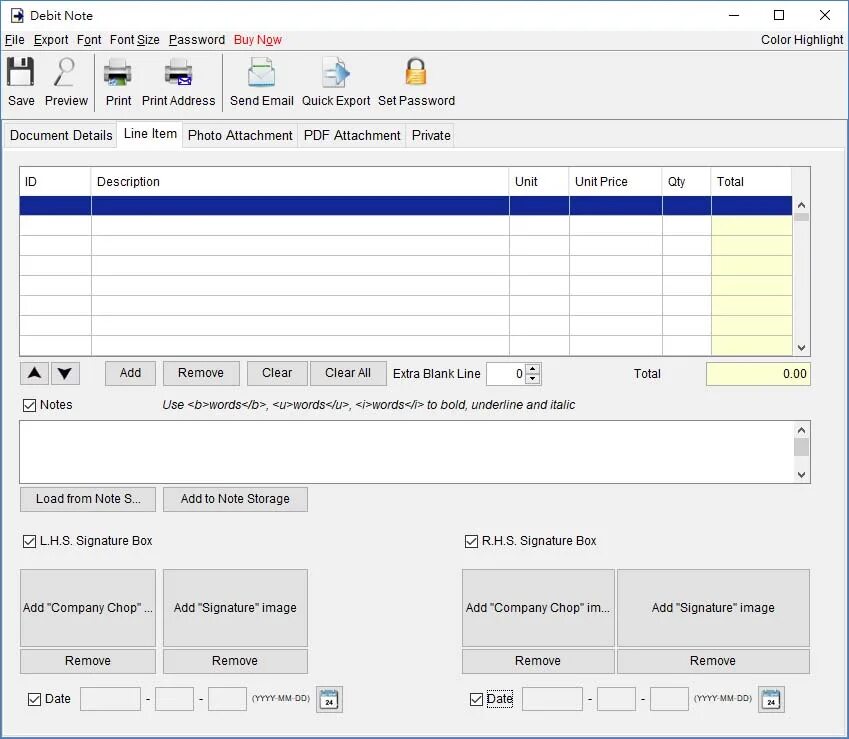Click the R.H.S. date day field
849x739 pixels.
[669, 699]
